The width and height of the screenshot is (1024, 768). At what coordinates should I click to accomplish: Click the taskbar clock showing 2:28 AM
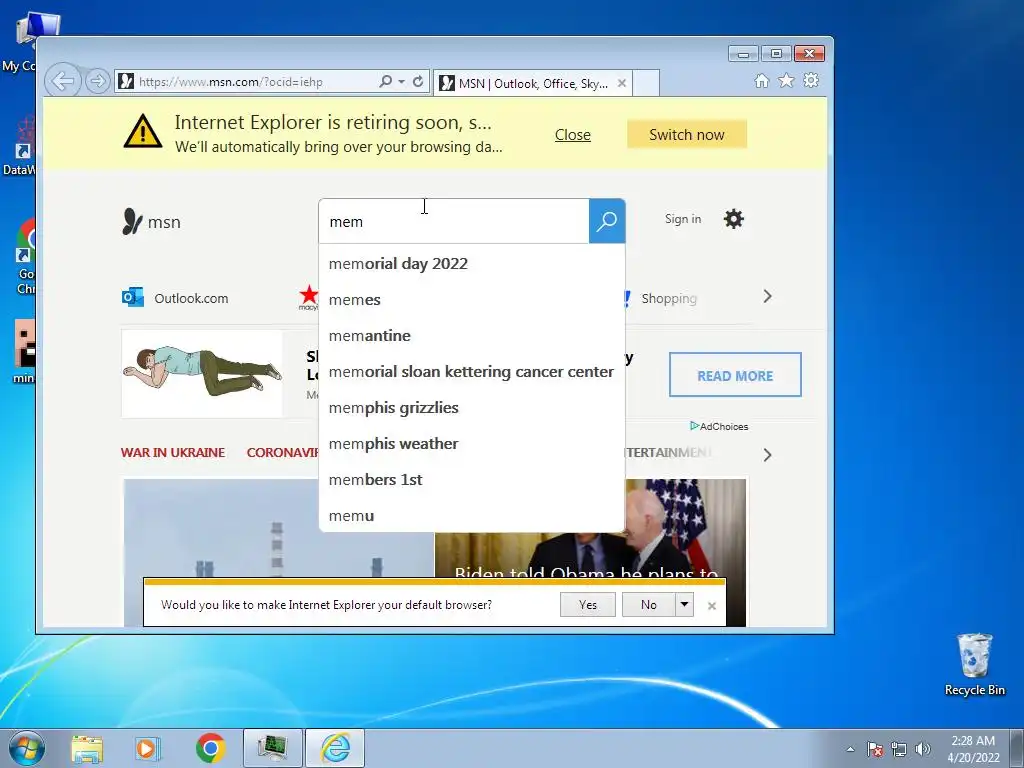[973, 748]
